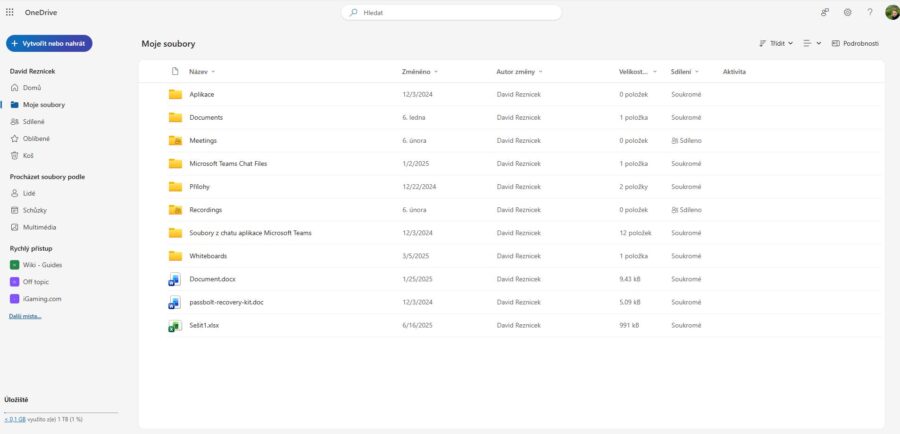Open Soubory z chatu aplikace Microsoft Teams

click(250, 232)
